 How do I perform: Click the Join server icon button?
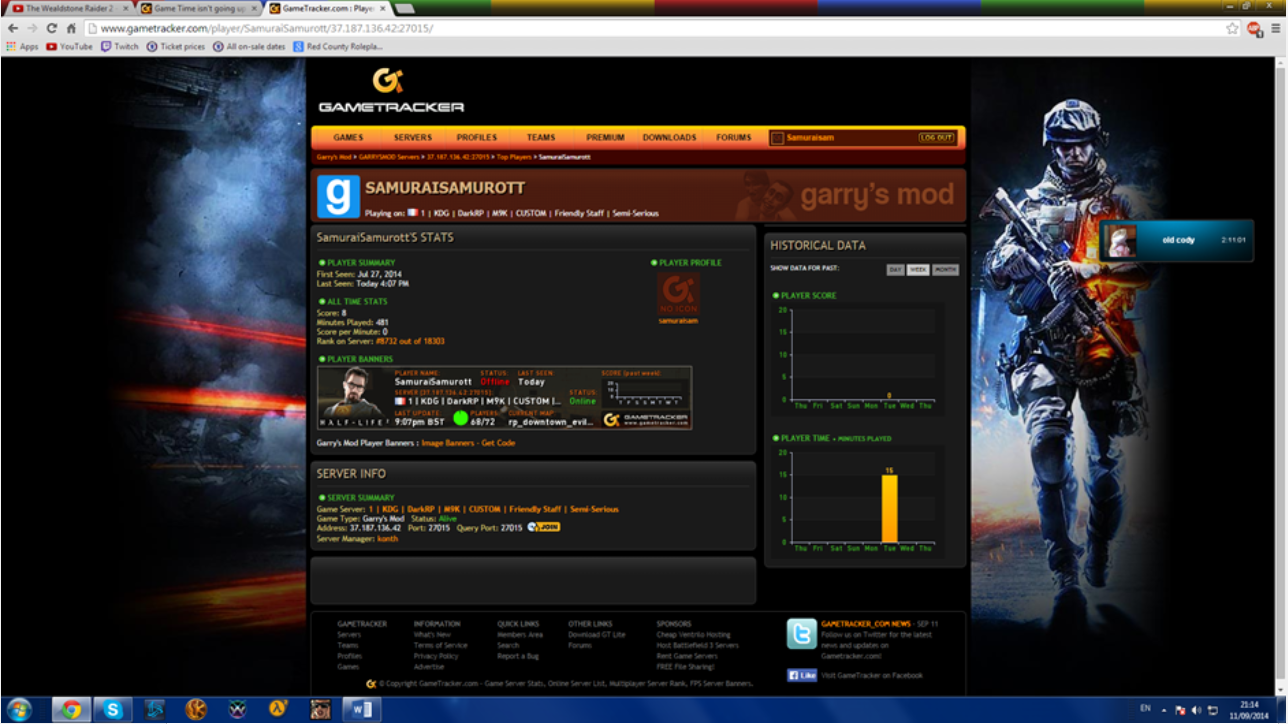544,527
